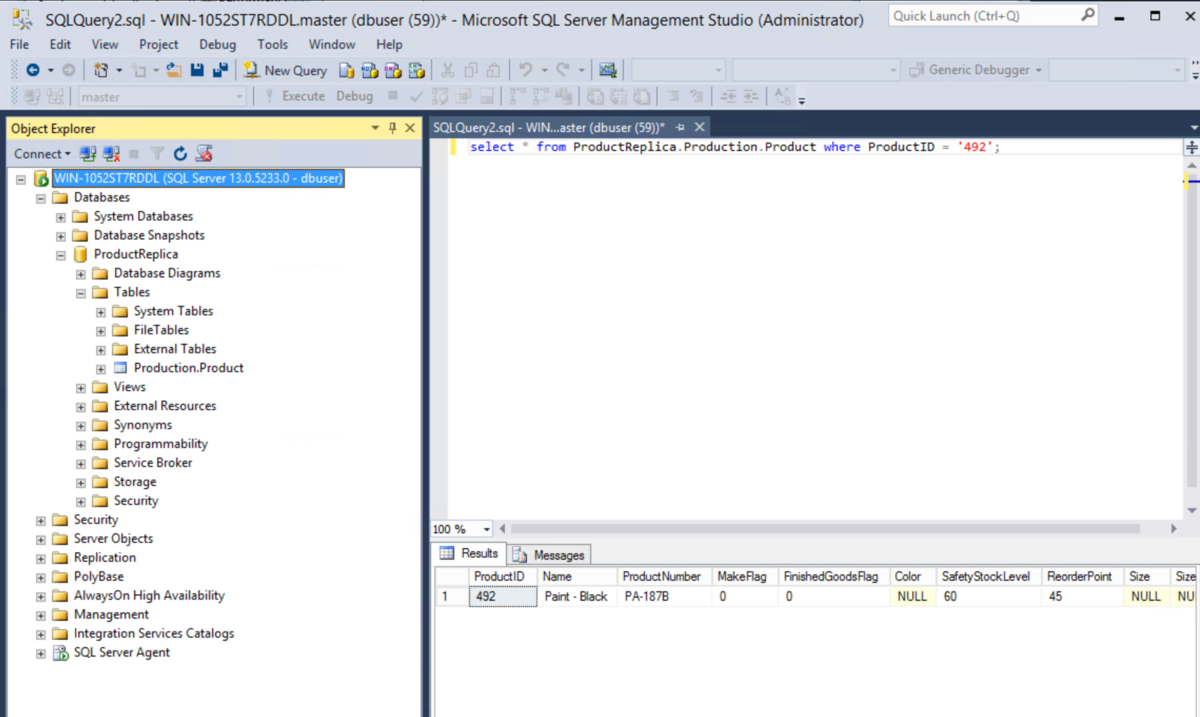Click the New Project icon in toolbar

pyautogui.click(x=101, y=70)
